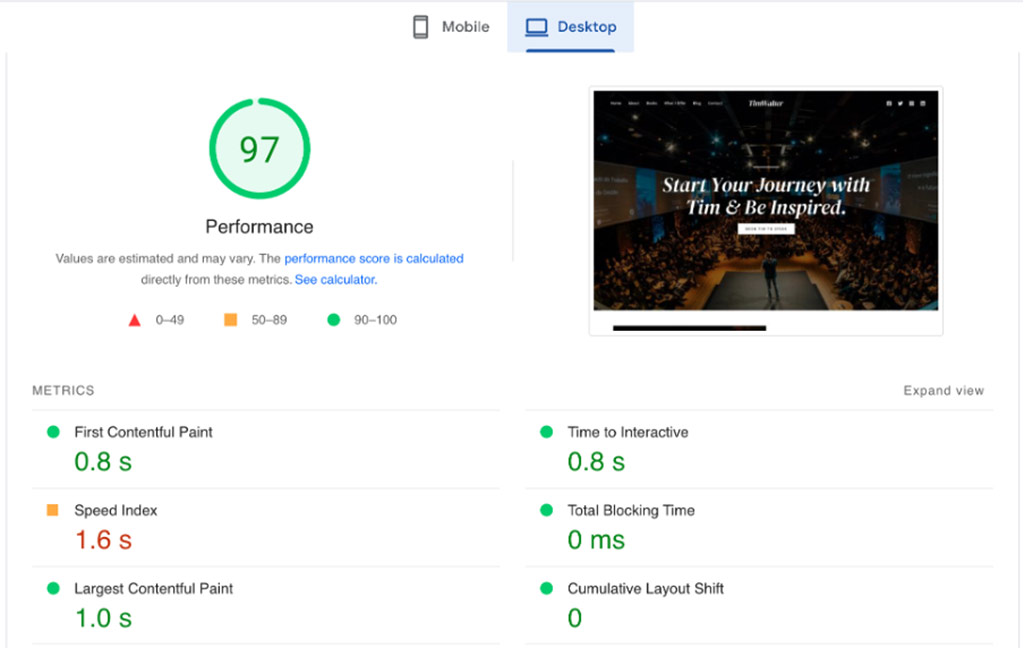Click the mobile phone icon

click(x=421, y=27)
